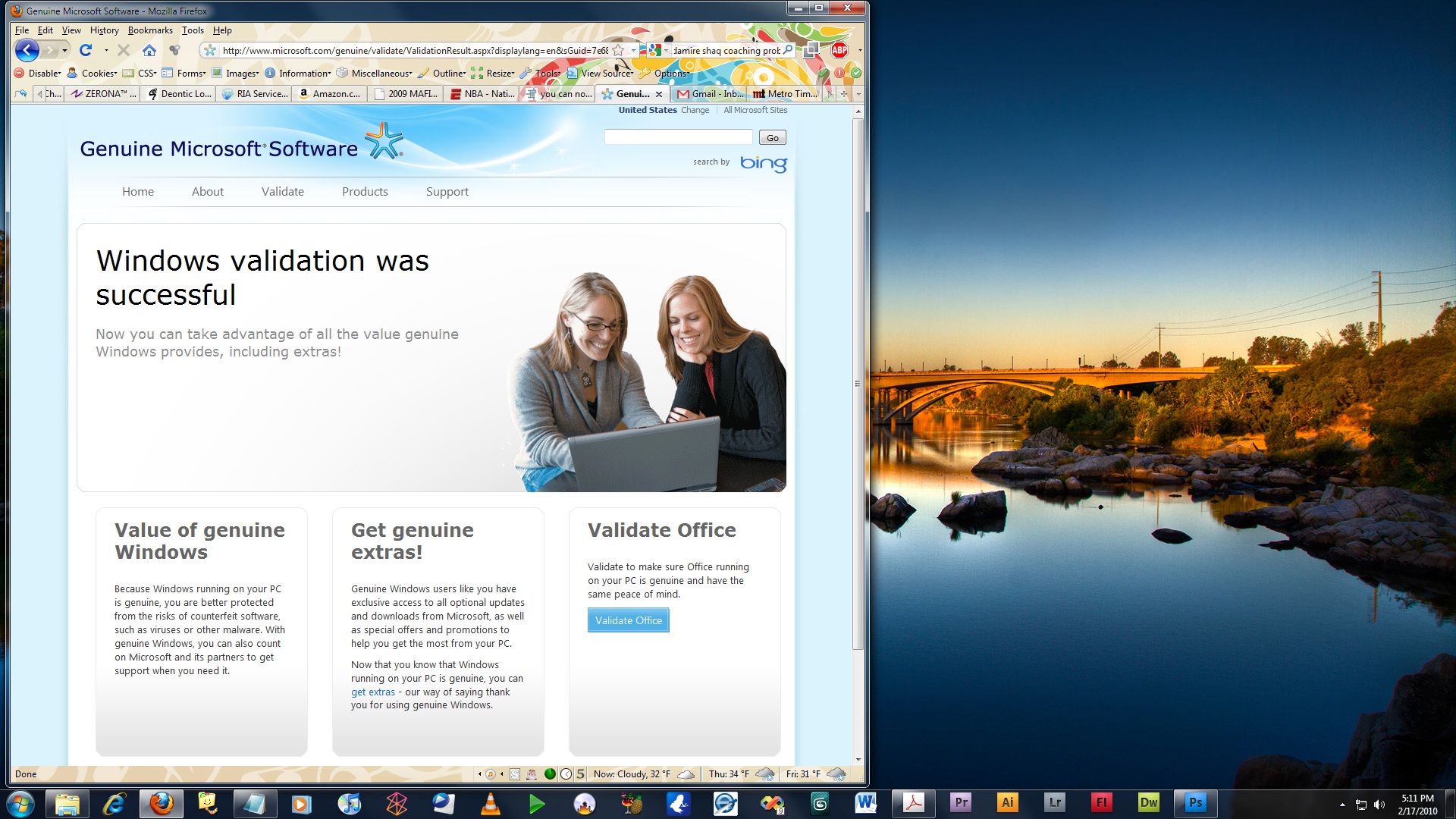Open the Tools menu in menu bar
Screen dimensions: 1456x819
(x=193, y=30)
